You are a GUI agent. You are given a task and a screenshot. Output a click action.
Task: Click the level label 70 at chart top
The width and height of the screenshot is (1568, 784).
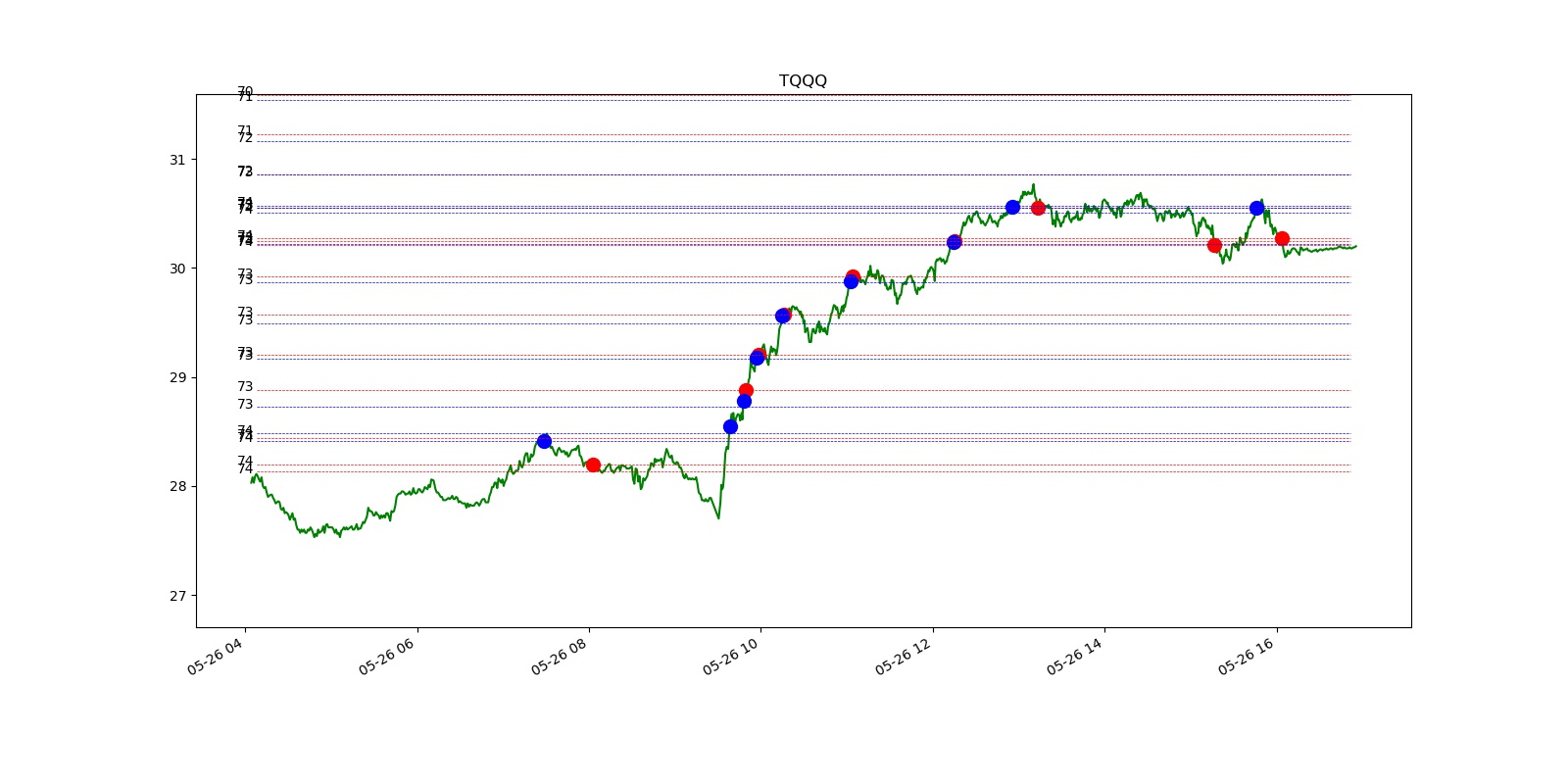point(245,91)
